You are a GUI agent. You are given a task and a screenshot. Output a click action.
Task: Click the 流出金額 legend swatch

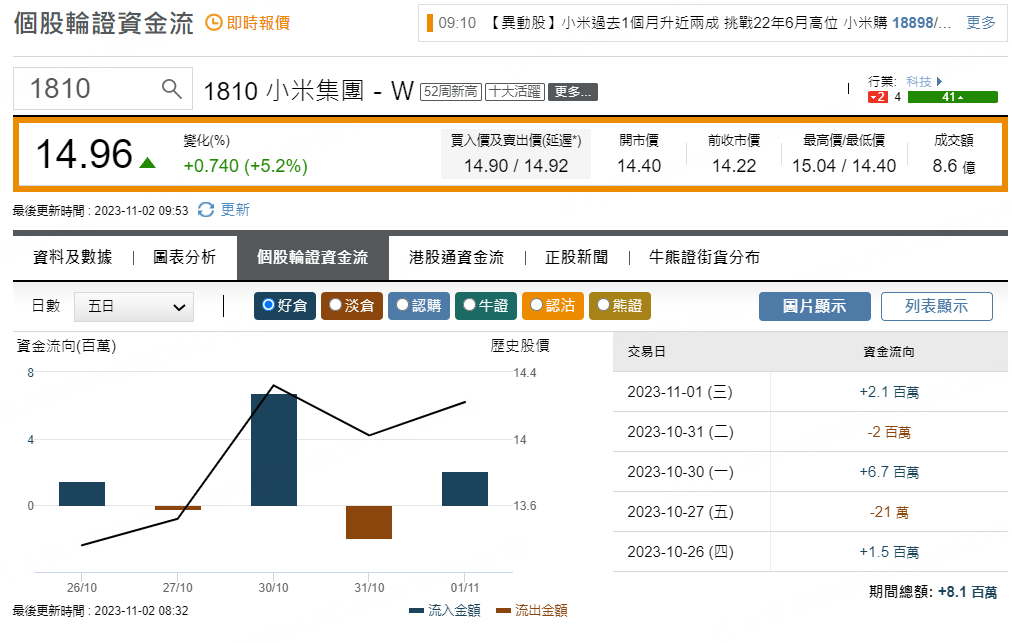503,611
